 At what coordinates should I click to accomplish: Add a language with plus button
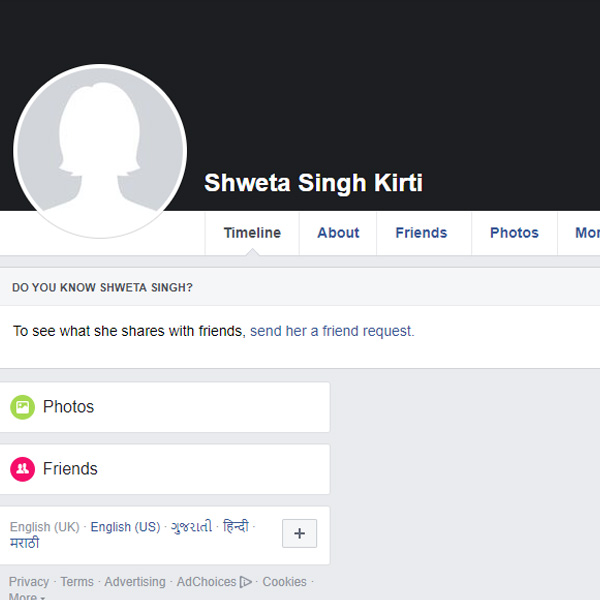[x=299, y=533]
